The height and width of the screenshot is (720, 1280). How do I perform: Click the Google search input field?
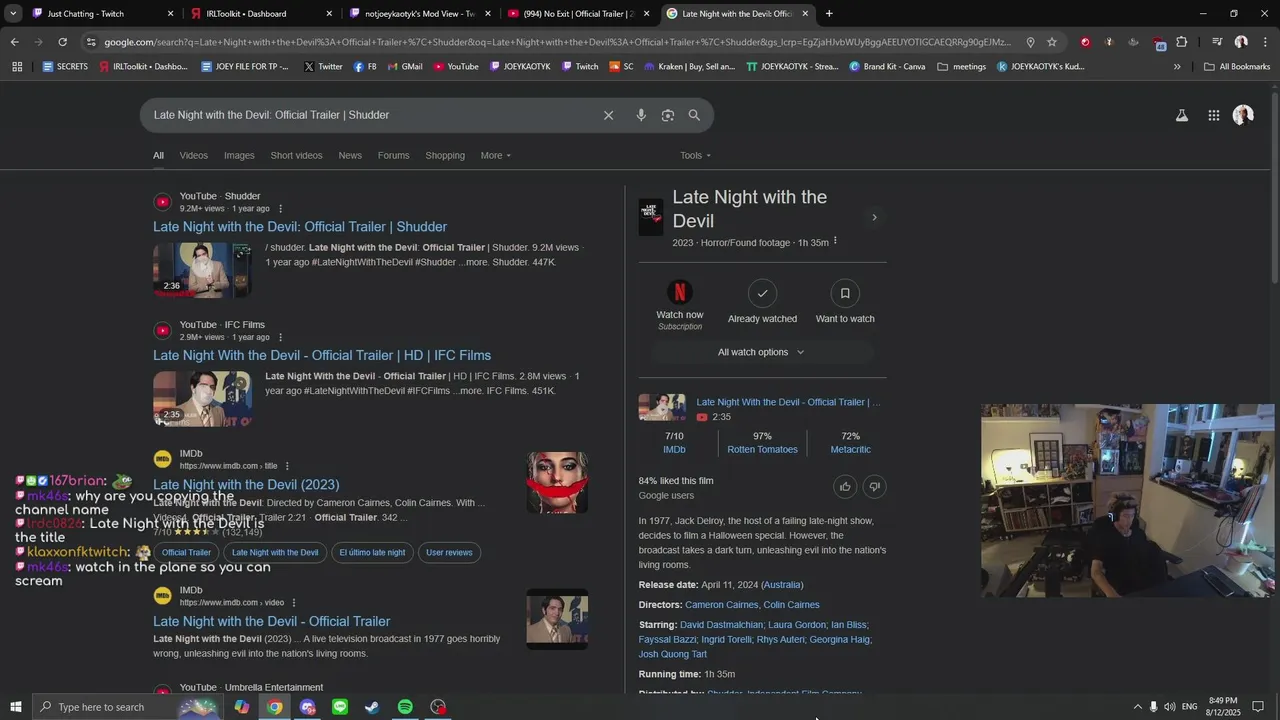(370, 115)
